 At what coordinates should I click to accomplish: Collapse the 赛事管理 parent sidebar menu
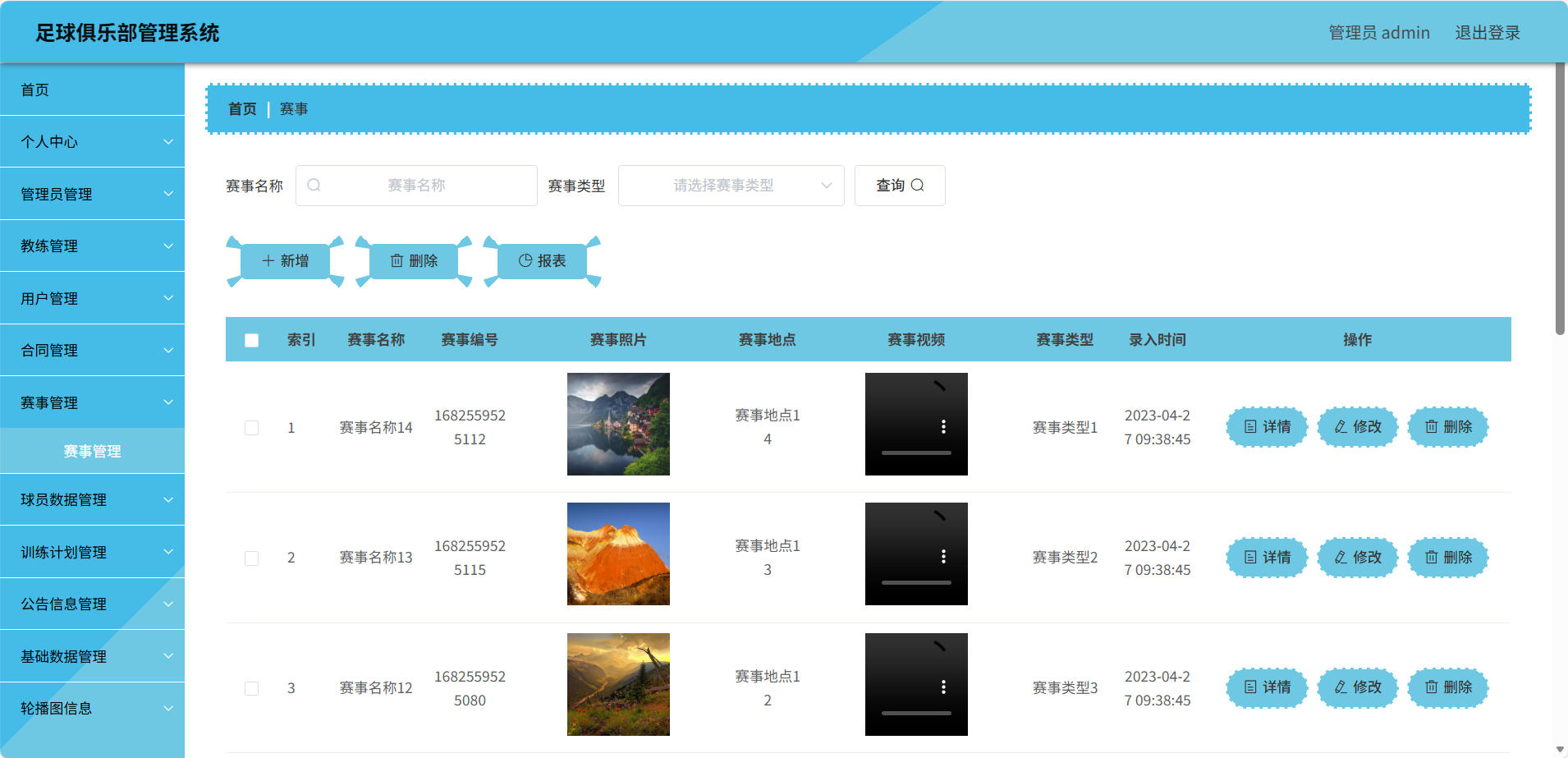coord(92,402)
